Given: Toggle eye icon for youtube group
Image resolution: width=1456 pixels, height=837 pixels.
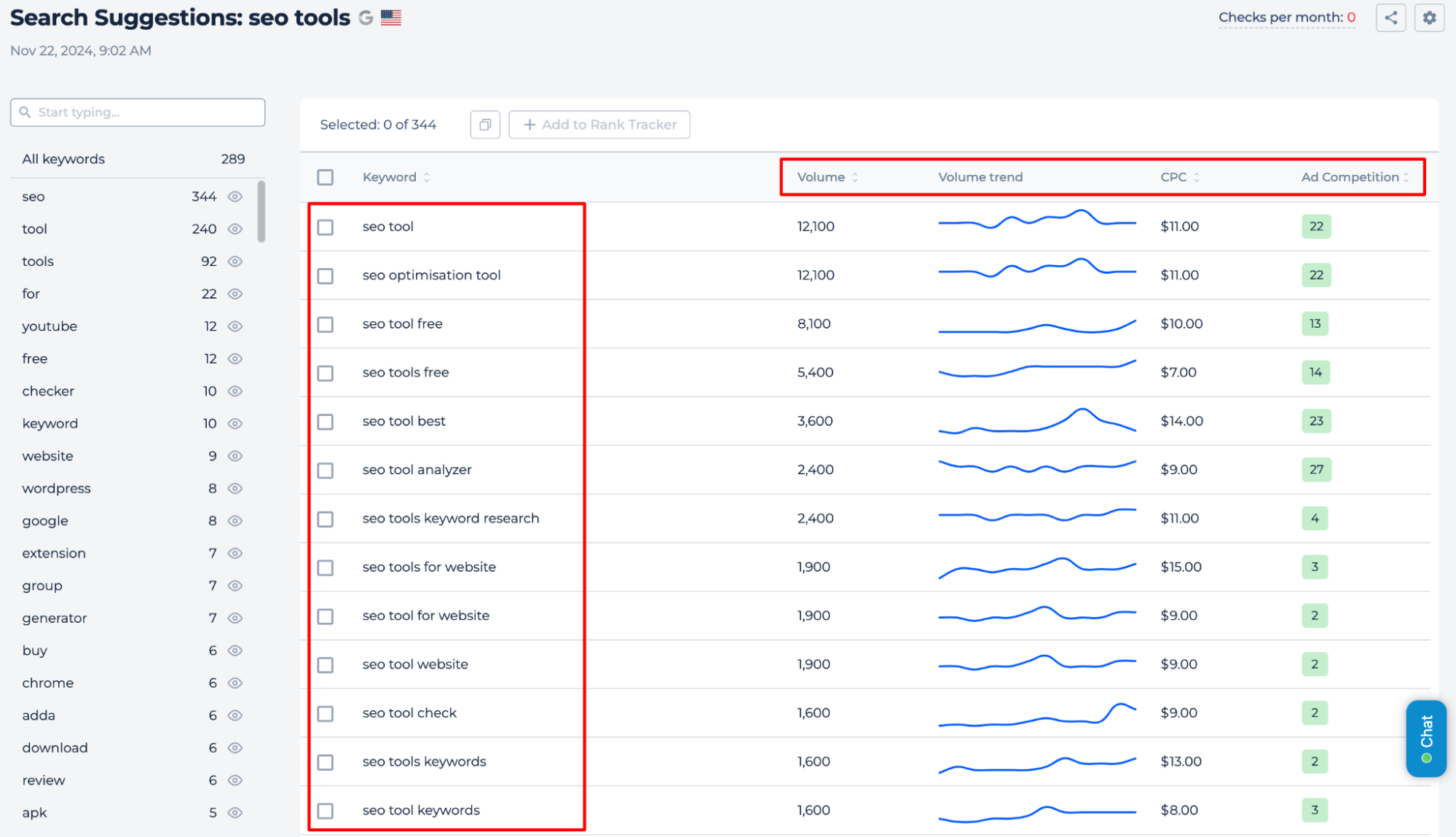Looking at the screenshot, I should click(x=235, y=326).
